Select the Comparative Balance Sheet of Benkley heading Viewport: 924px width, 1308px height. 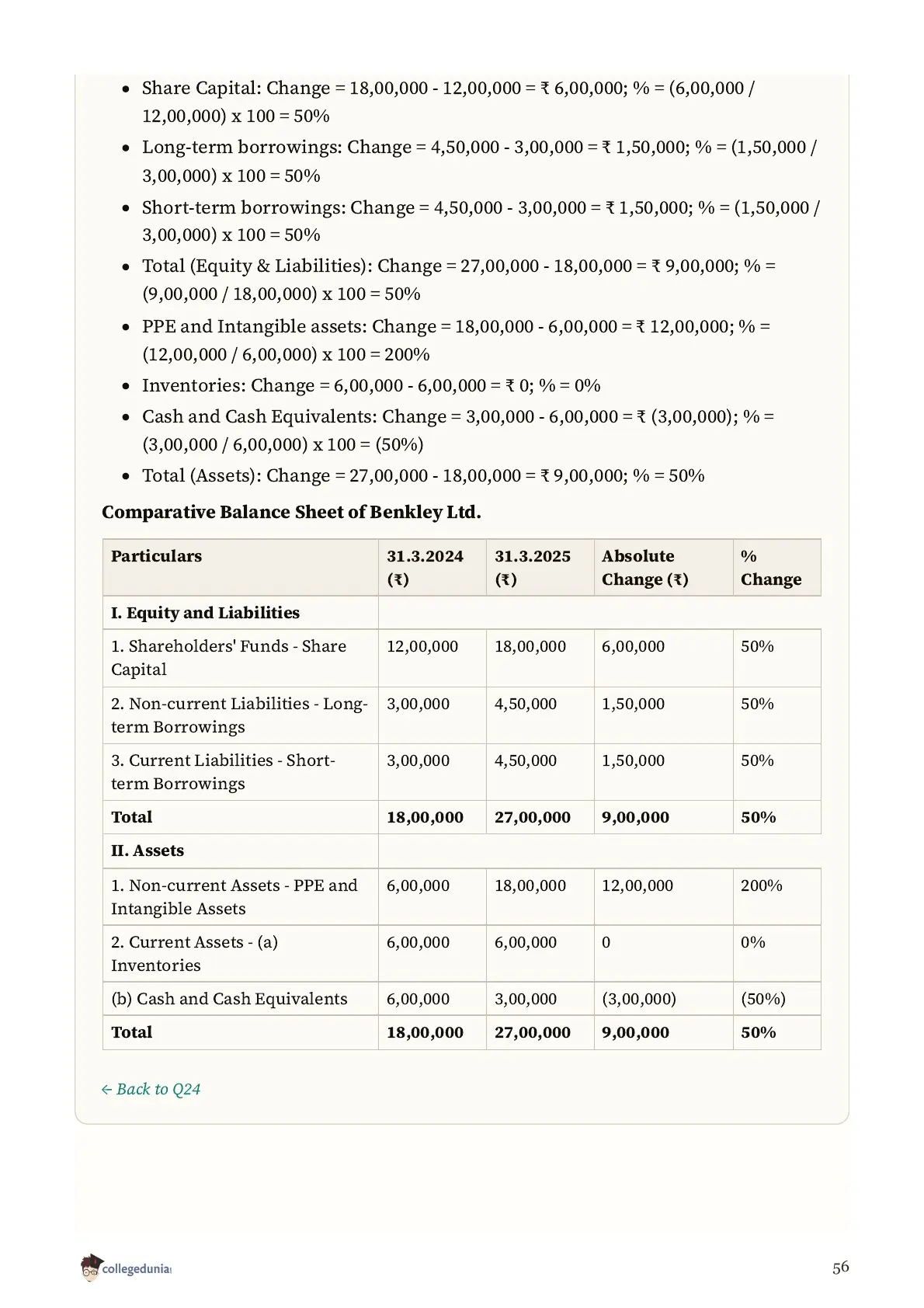[x=291, y=513]
